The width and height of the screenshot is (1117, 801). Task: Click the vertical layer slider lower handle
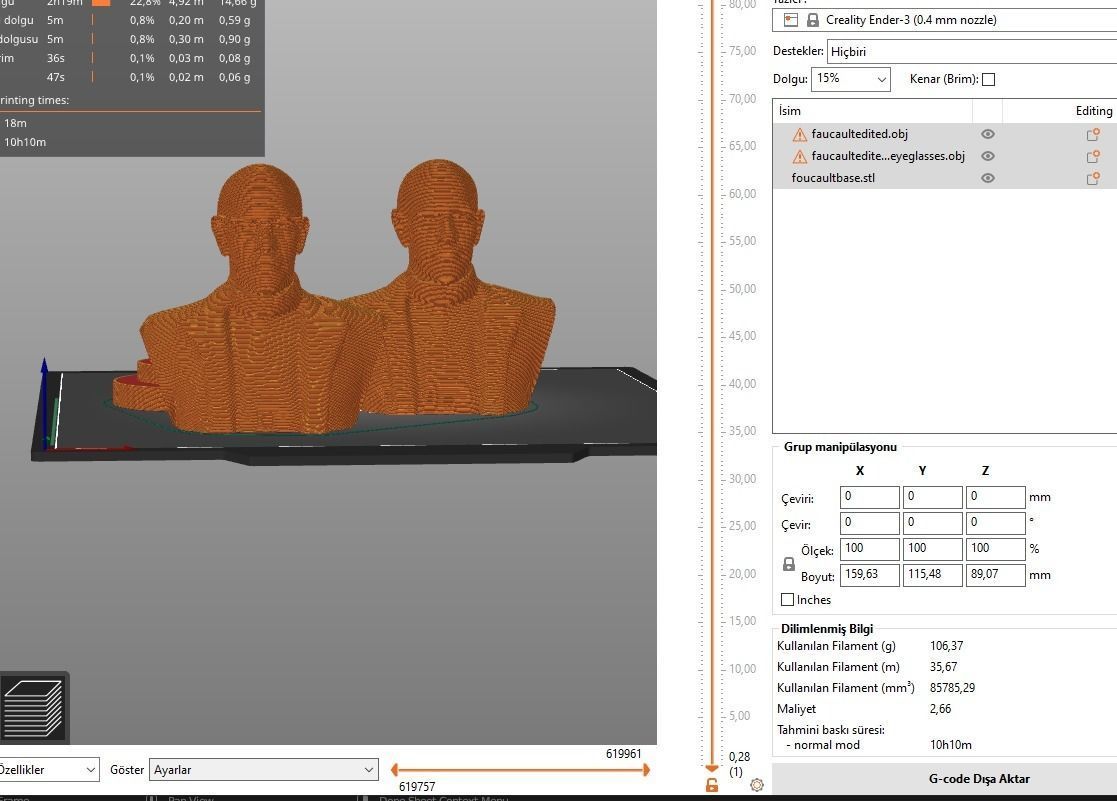coord(712,768)
